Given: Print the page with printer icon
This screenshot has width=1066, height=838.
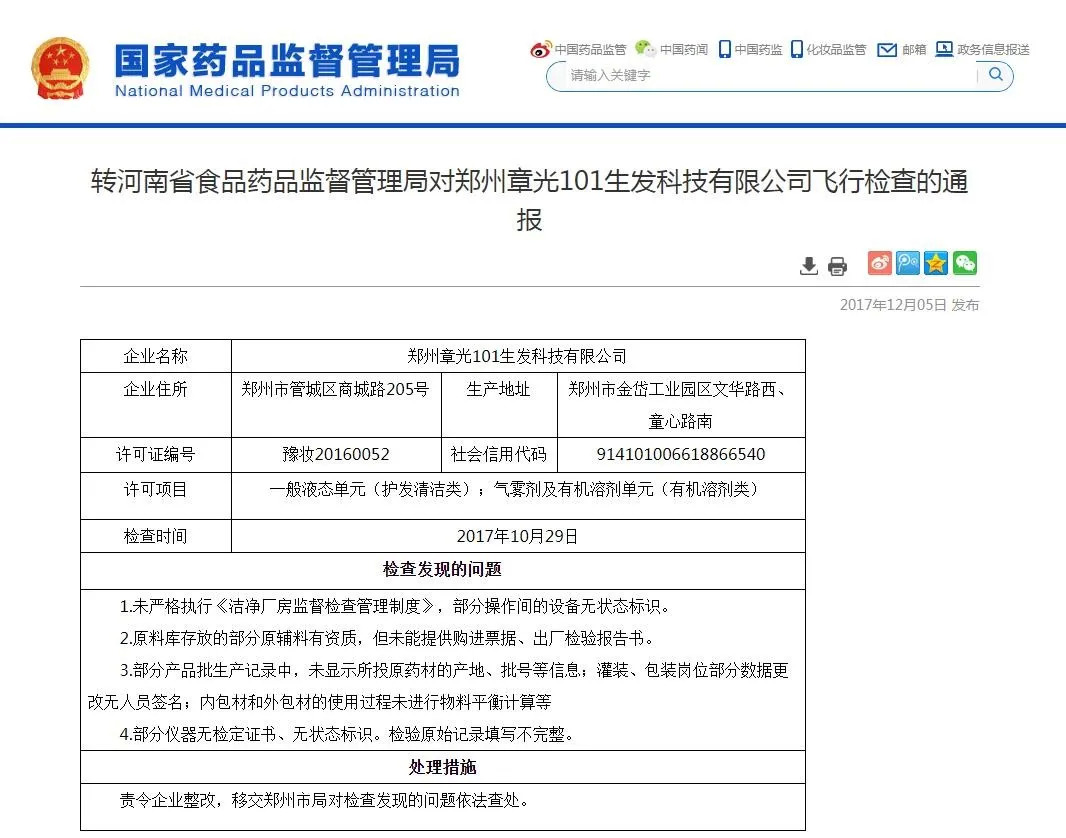Looking at the screenshot, I should (838, 266).
